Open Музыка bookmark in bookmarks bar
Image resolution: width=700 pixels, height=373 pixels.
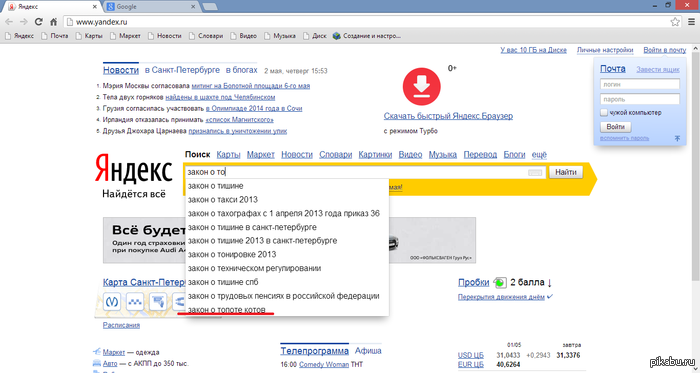coord(280,36)
